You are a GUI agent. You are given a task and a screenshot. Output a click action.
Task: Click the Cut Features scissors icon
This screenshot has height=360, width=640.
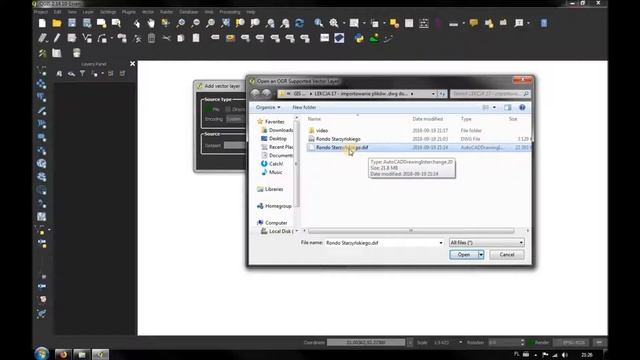pos(166,38)
